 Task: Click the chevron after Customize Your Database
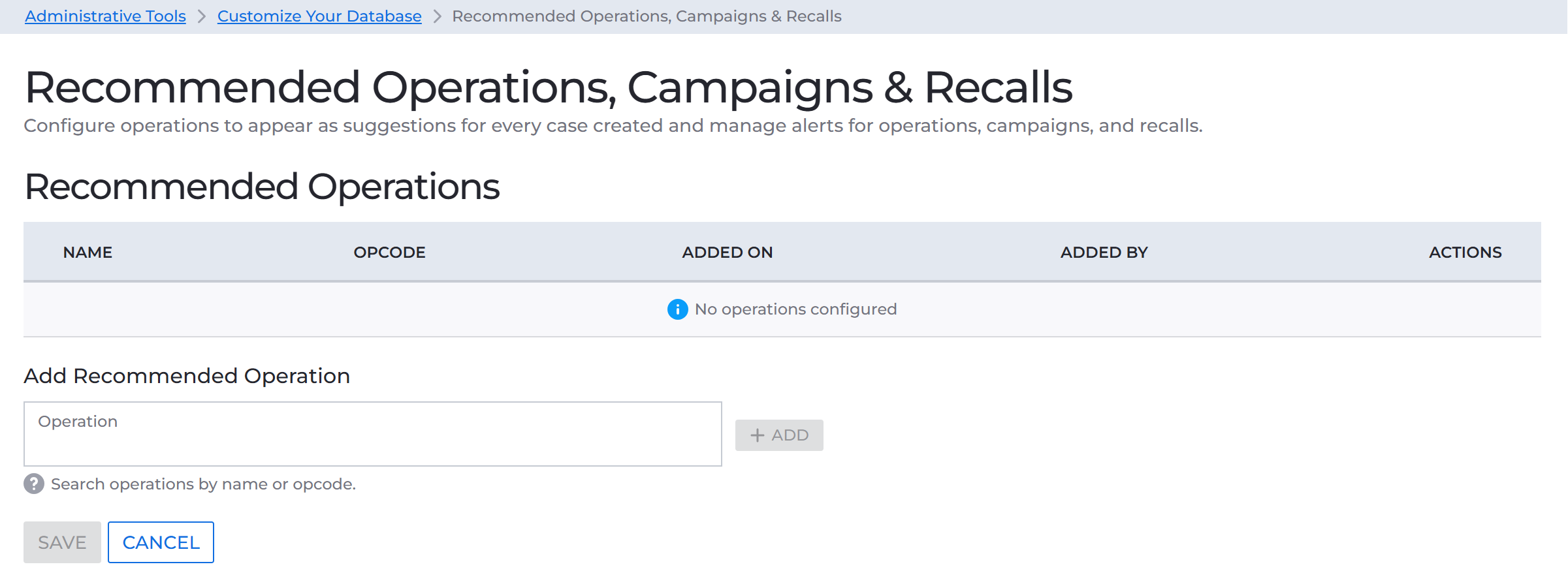438,16
